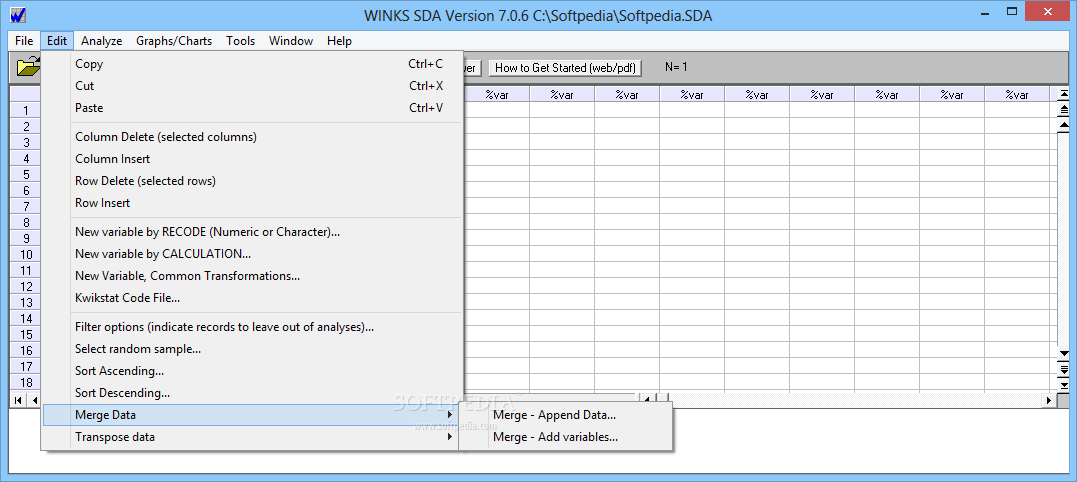
Task: Click the horizontal scrollbar right arrow
Action: coord(1048,400)
